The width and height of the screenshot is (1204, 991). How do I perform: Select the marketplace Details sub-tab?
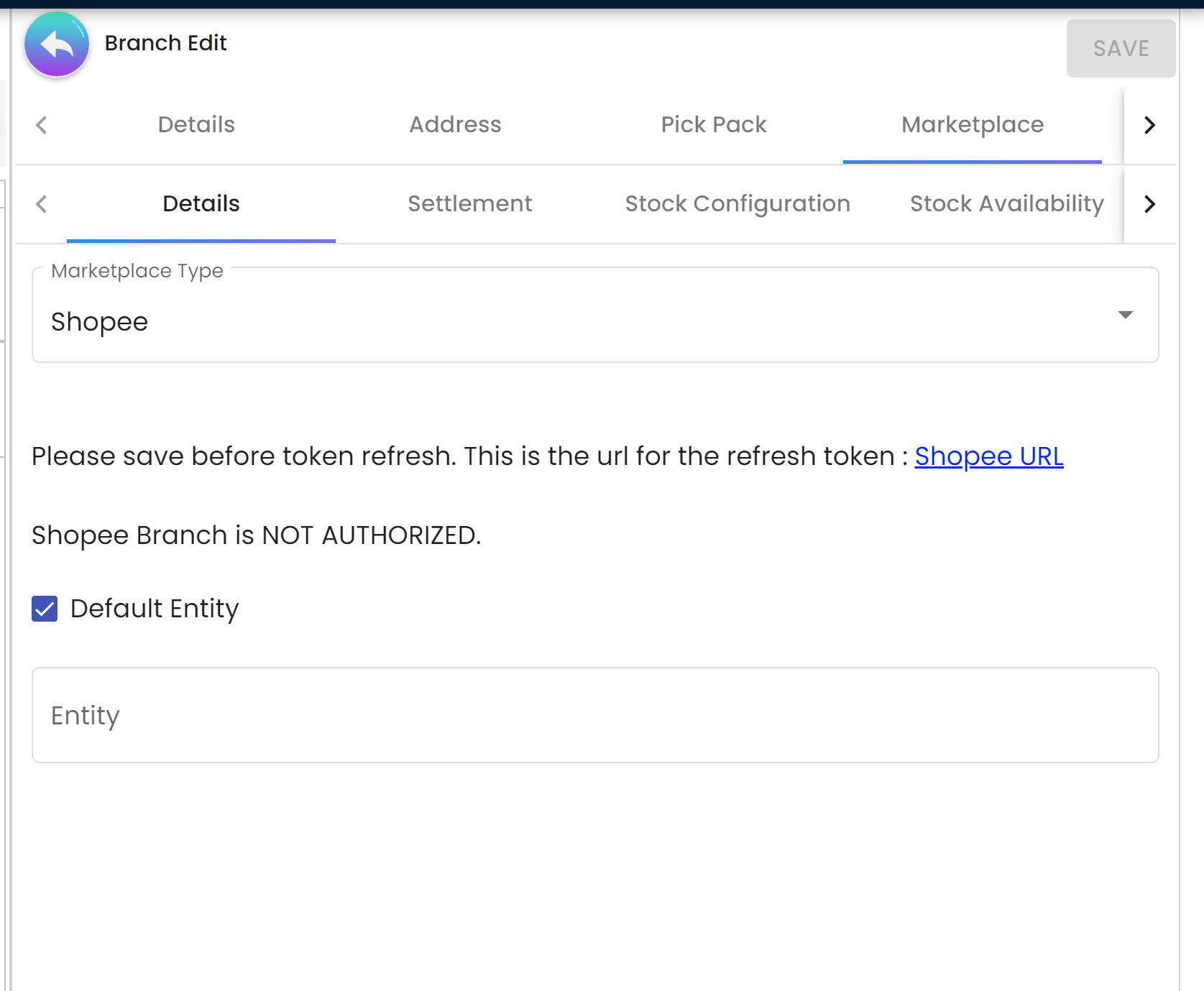click(x=201, y=204)
